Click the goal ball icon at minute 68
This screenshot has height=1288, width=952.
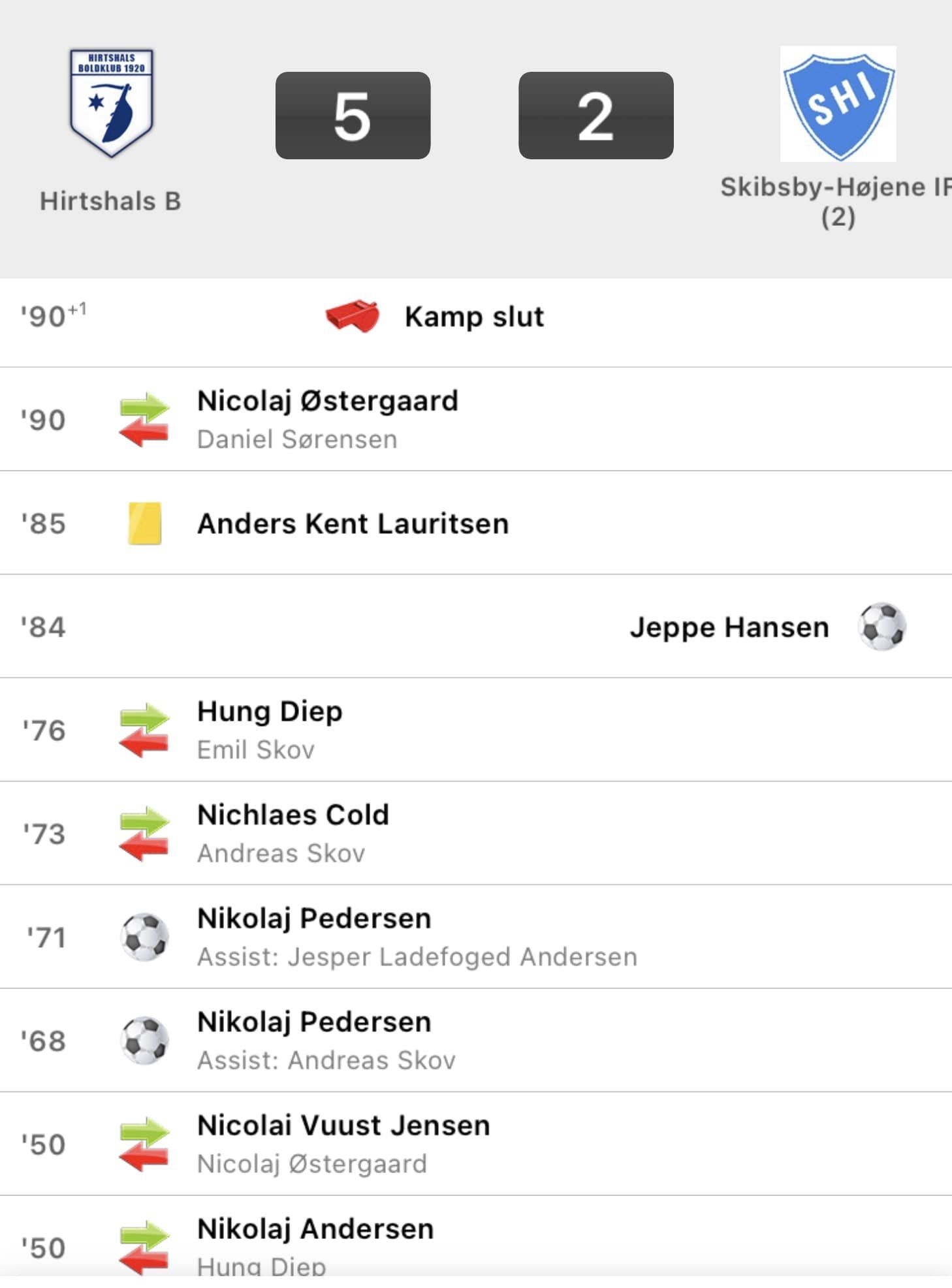tap(144, 1041)
